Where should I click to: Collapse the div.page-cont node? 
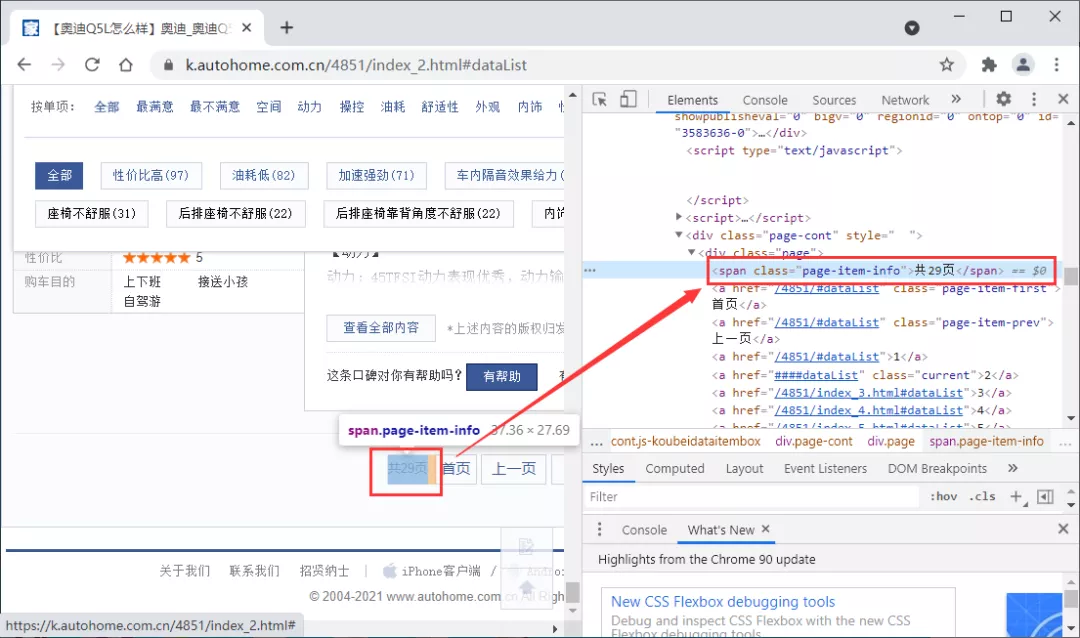tap(679, 235)
